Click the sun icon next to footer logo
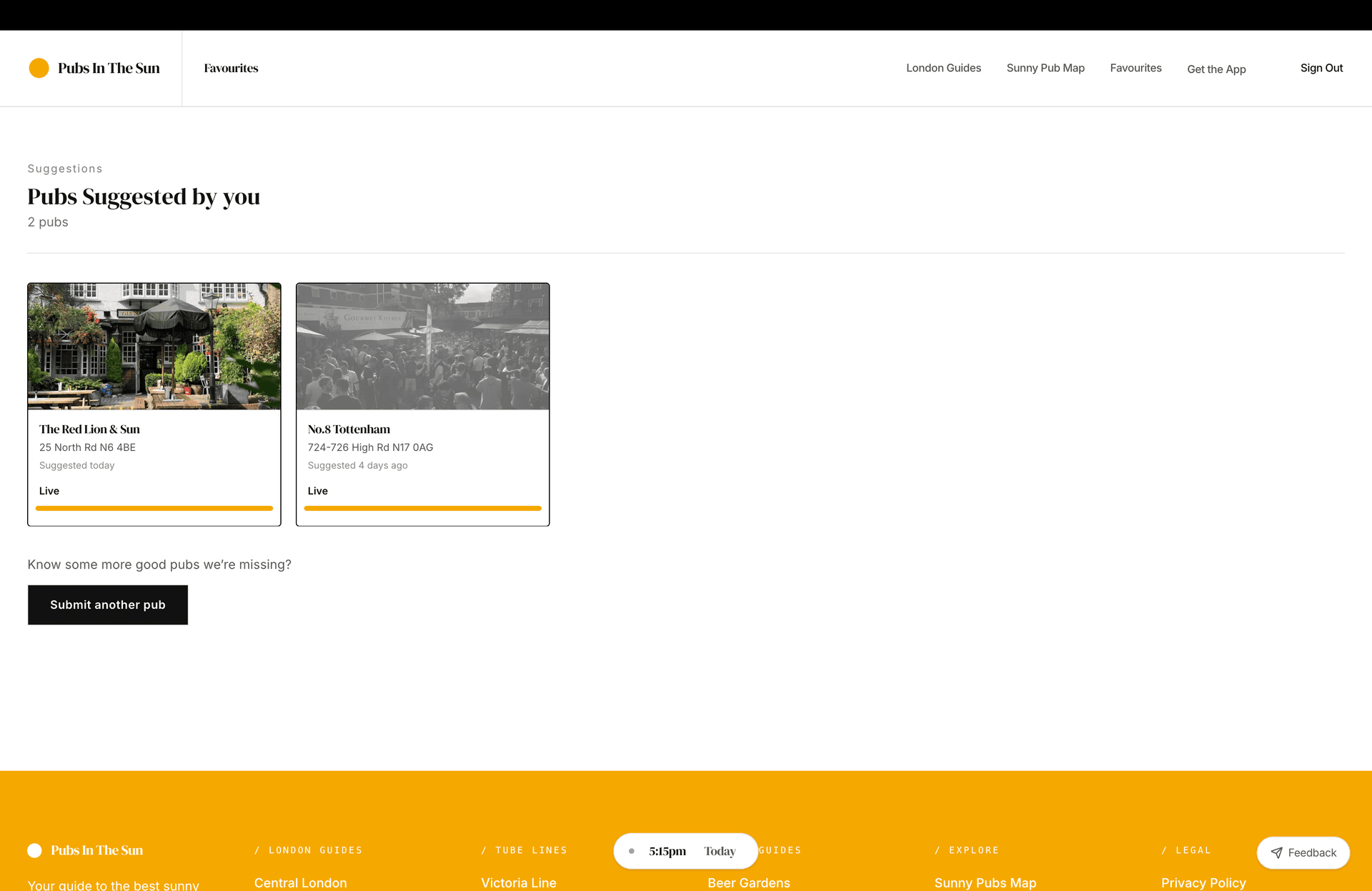1372x891 pixels. pyautogui.click(x=35, y=850)
